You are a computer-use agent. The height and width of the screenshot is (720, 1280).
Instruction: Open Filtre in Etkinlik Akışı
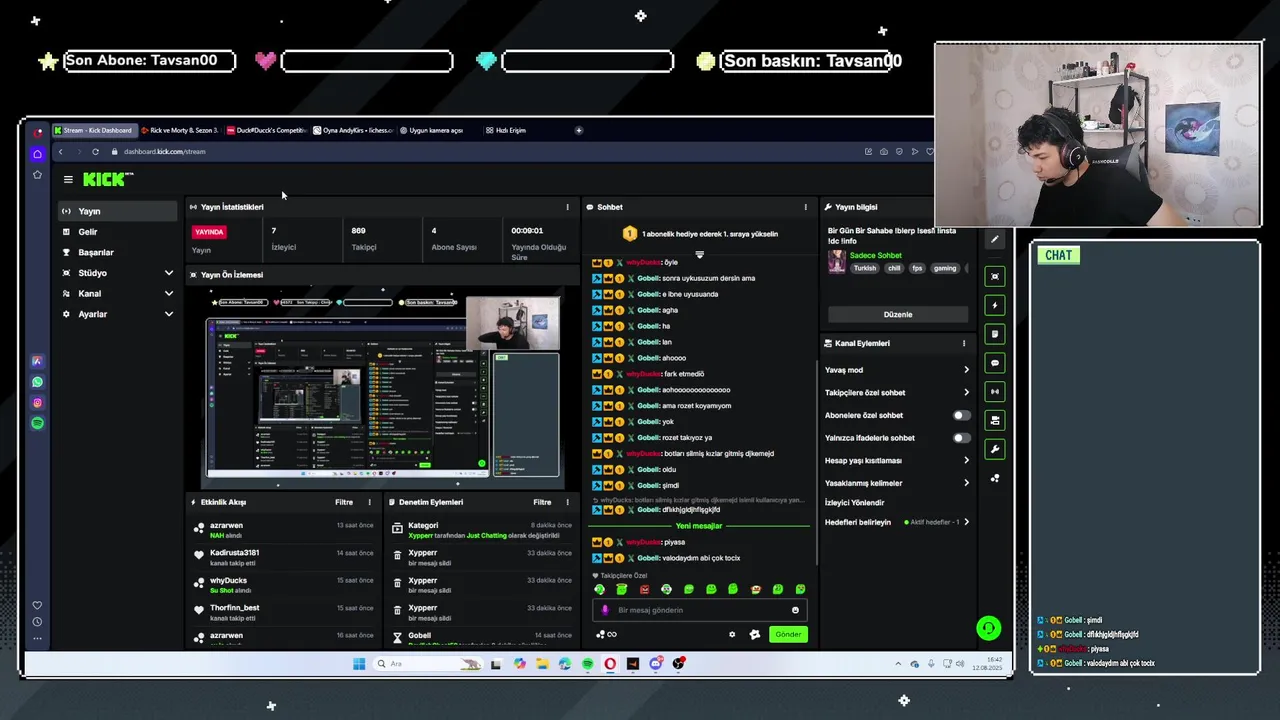click(x=343, y=502)
